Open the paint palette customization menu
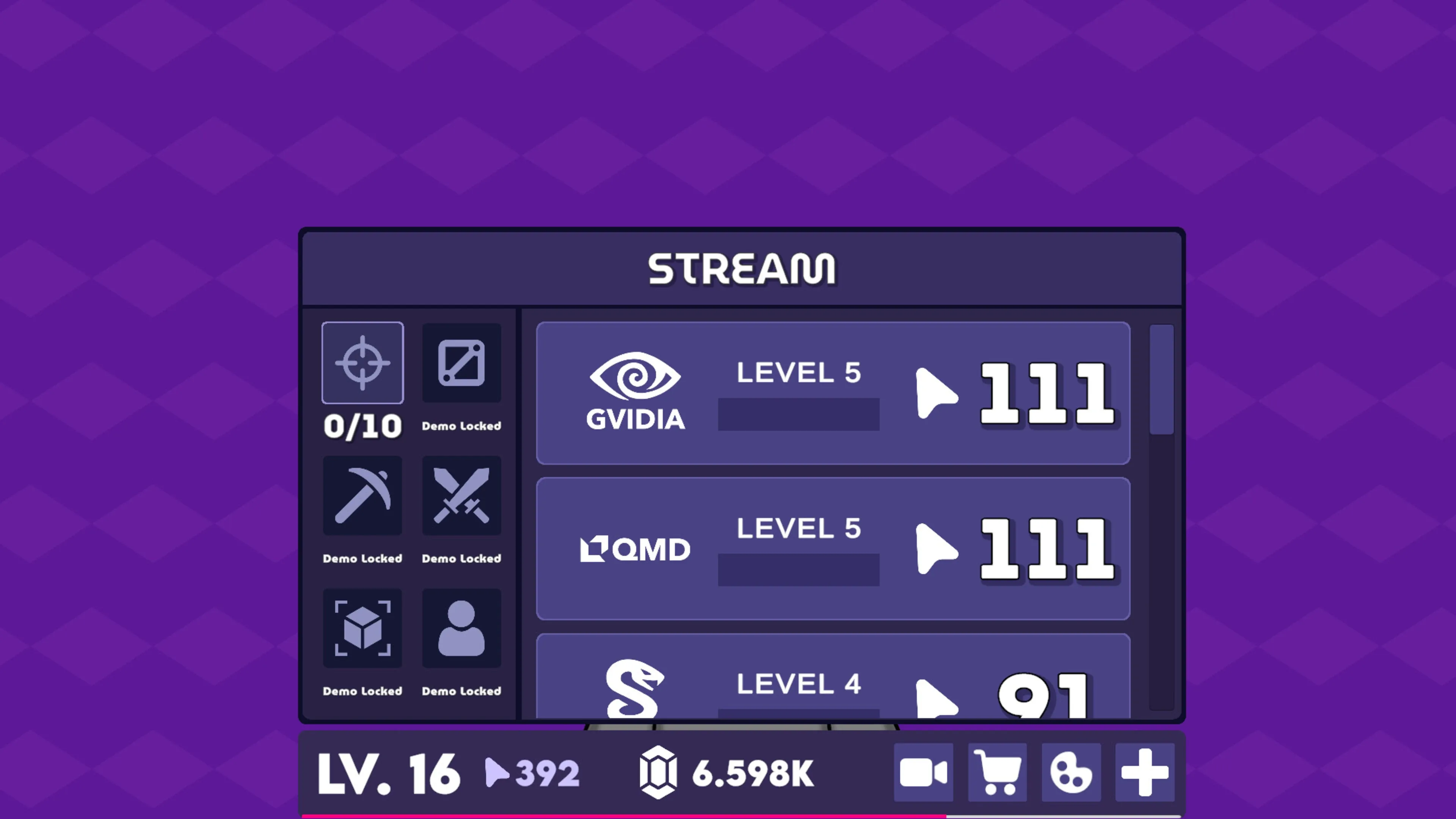Image resolution: width=1456 pixels, height=819 pixels. [1071, 773]
